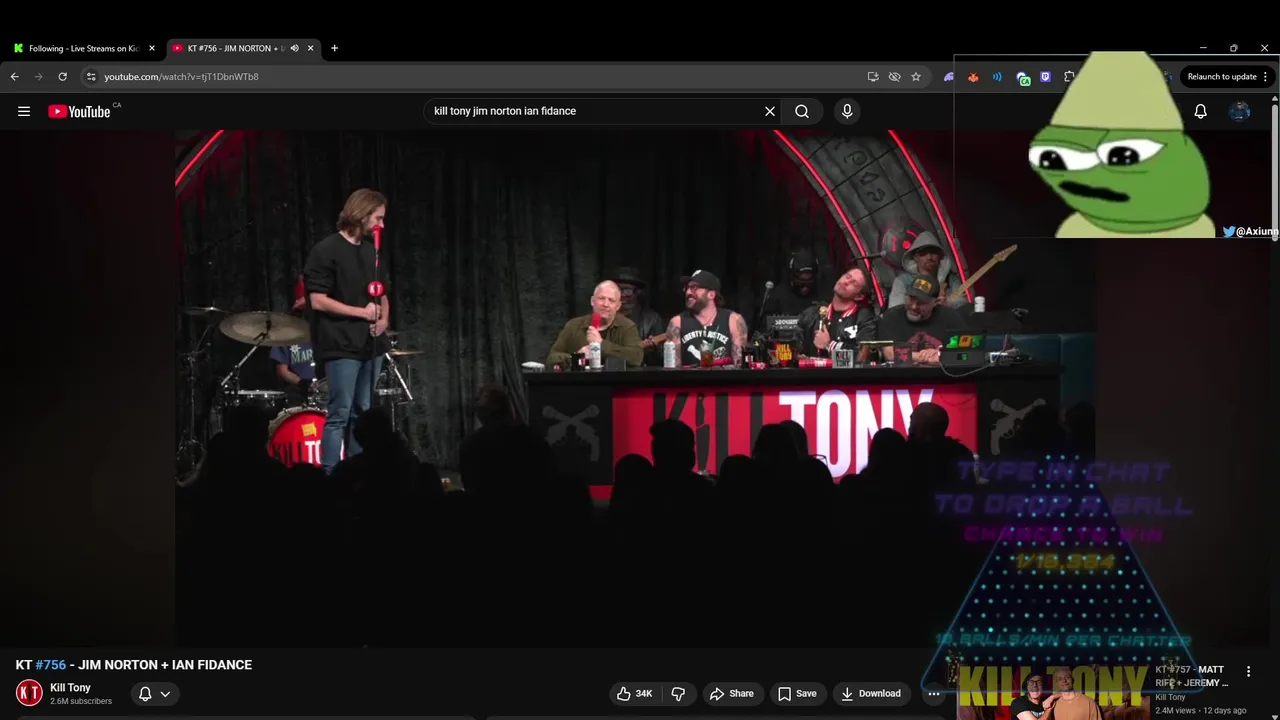Open options for KT #757 recommended video
The height and width of the screenshot is (720, 1280).
(x=1248, y=671)
